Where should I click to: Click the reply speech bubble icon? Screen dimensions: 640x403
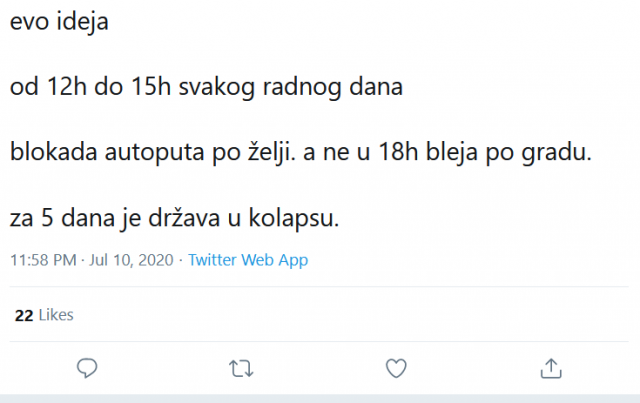tap(87, 367)
